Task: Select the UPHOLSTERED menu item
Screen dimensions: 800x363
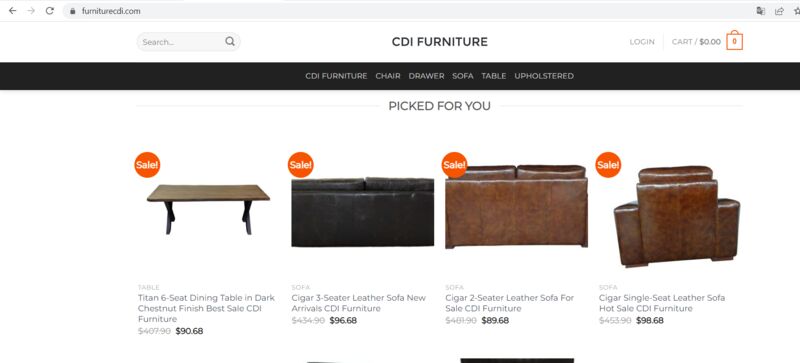Action: tap(544, 76)
